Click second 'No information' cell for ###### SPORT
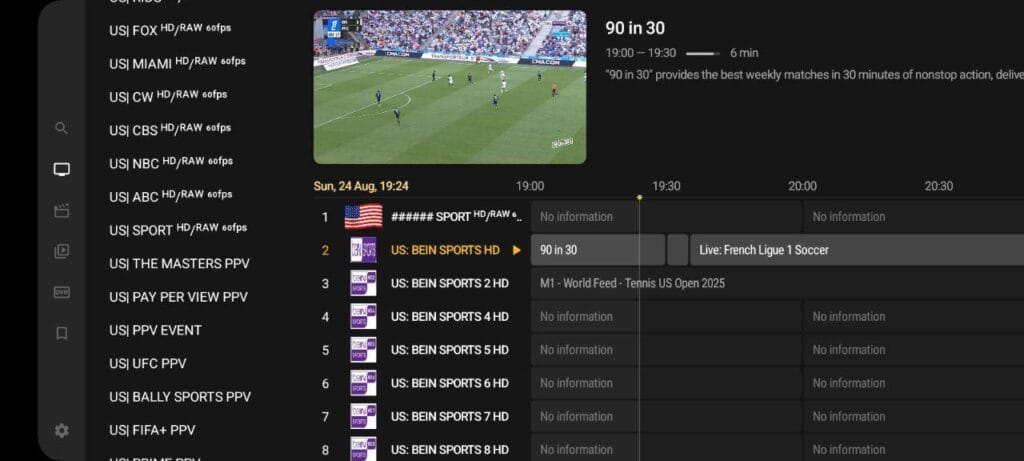 tap(914, 217)
